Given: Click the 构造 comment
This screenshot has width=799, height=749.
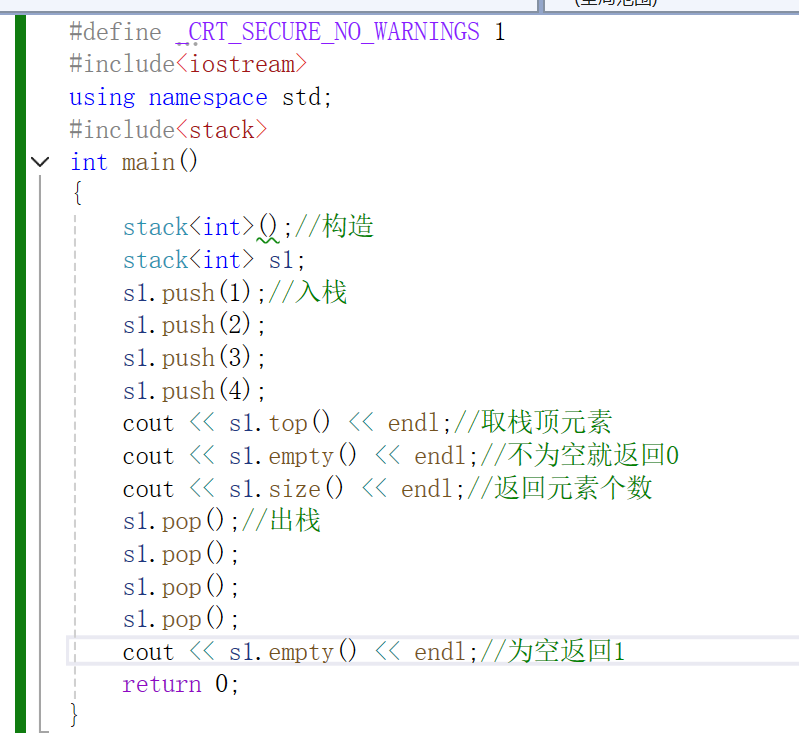Looking at the screenshot, I should coord(334,227).
